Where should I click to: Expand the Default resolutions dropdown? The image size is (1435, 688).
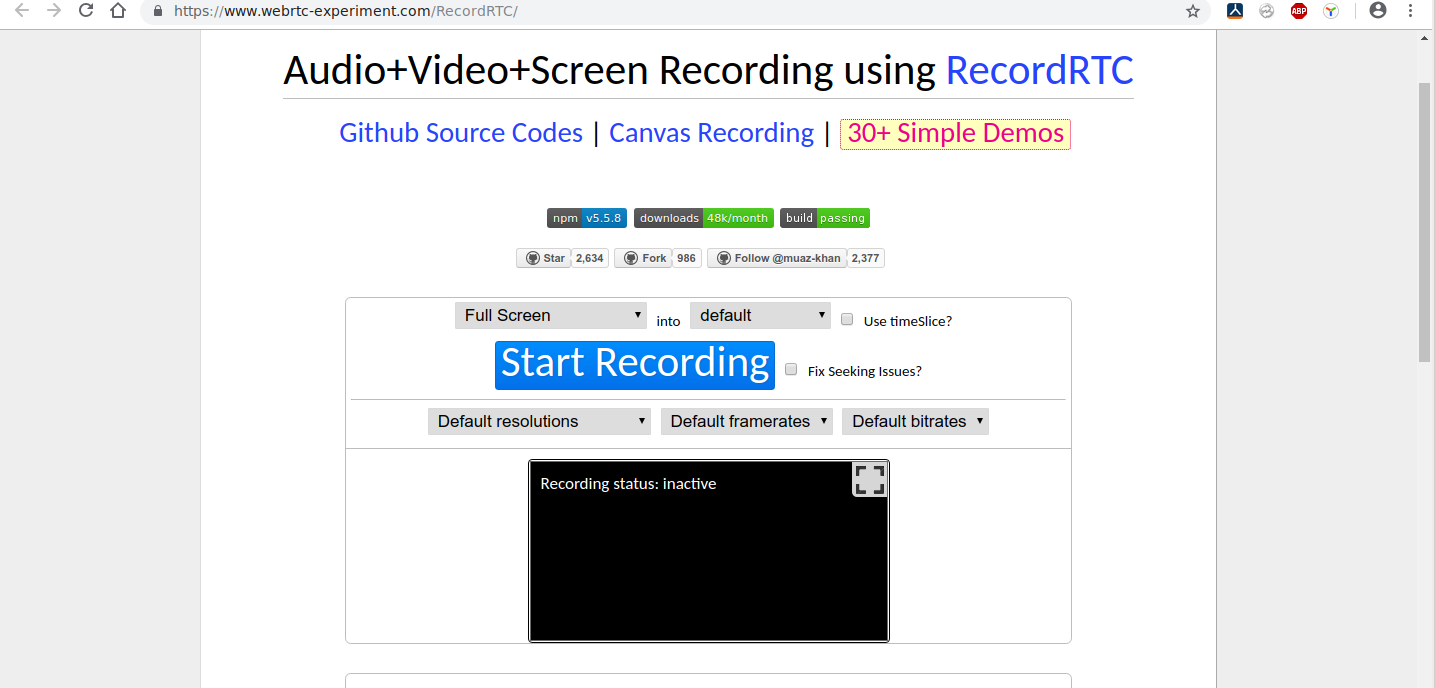coord(539,421)
